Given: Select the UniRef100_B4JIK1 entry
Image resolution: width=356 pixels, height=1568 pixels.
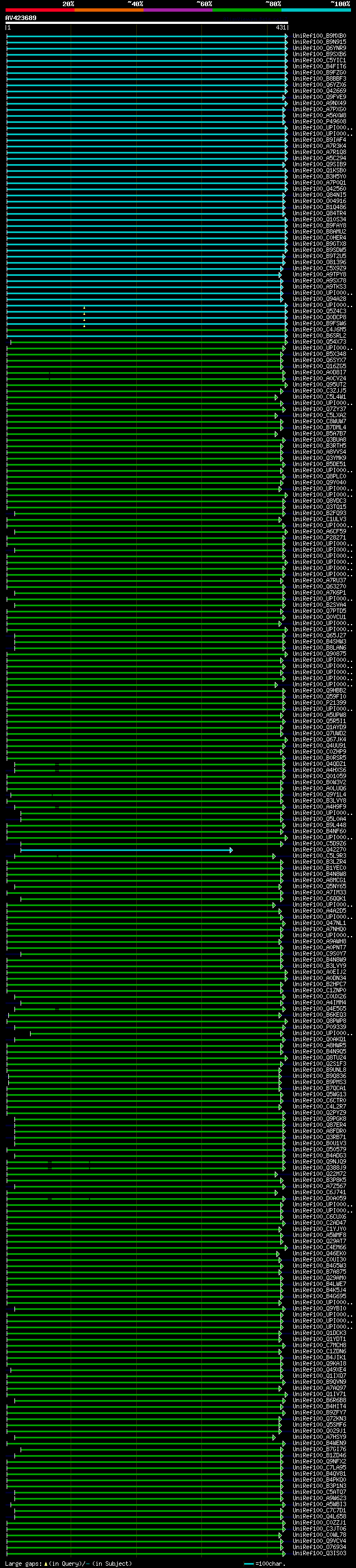Looking at the screenshot, I should click(x=319, y=1357).
